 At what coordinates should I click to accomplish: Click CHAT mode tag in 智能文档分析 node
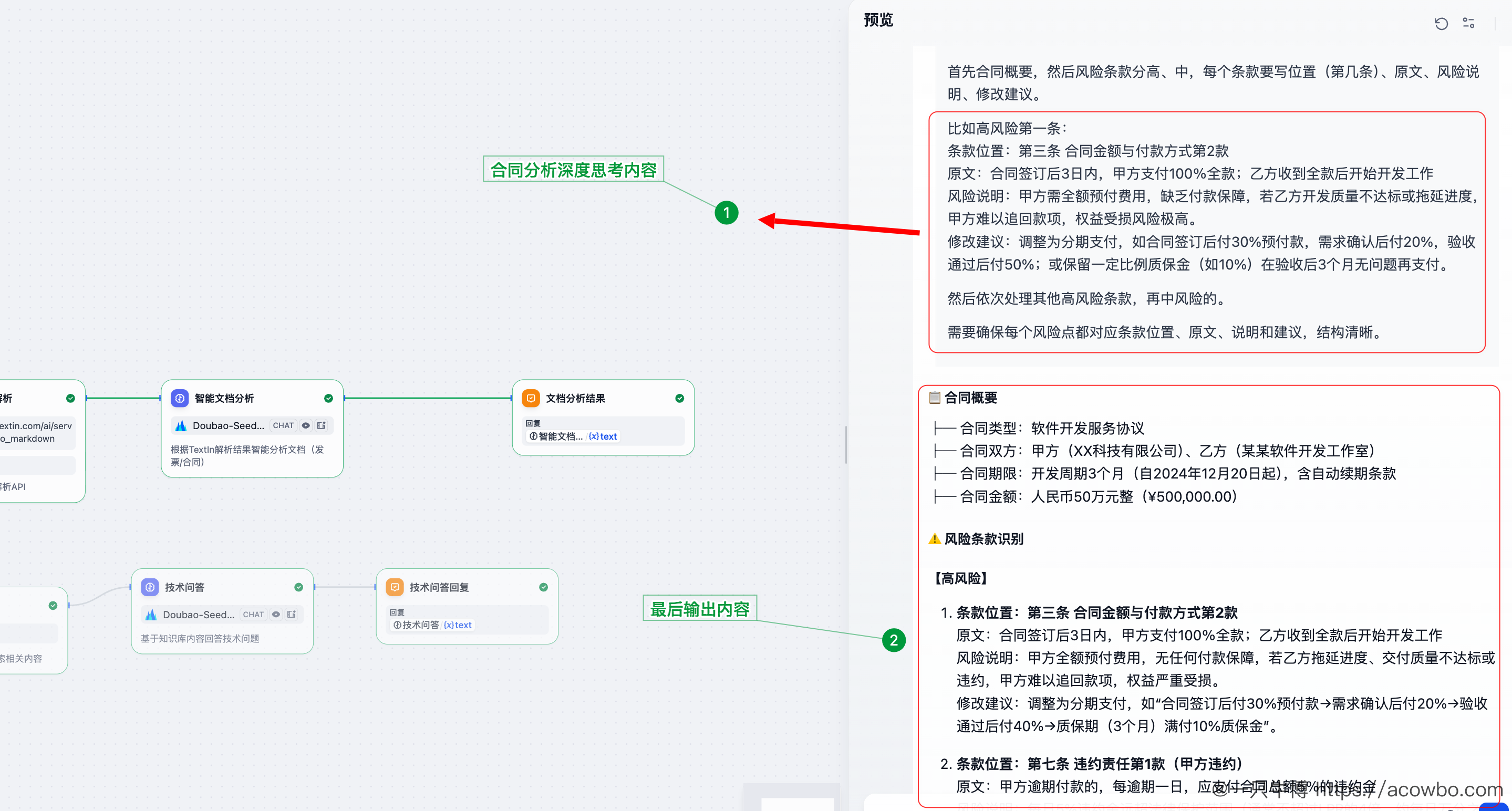click(283, 425)
